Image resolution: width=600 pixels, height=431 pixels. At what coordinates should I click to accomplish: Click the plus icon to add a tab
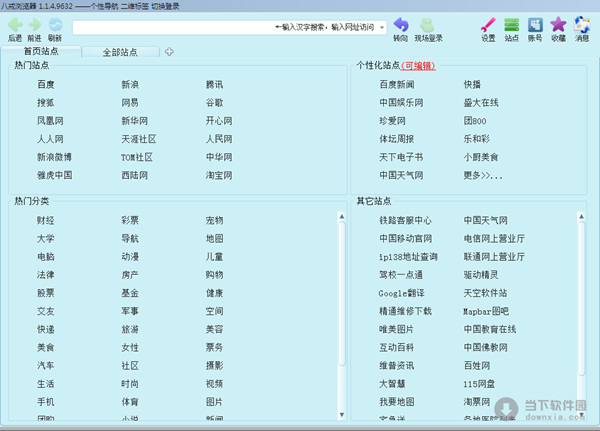click(169, 52)
